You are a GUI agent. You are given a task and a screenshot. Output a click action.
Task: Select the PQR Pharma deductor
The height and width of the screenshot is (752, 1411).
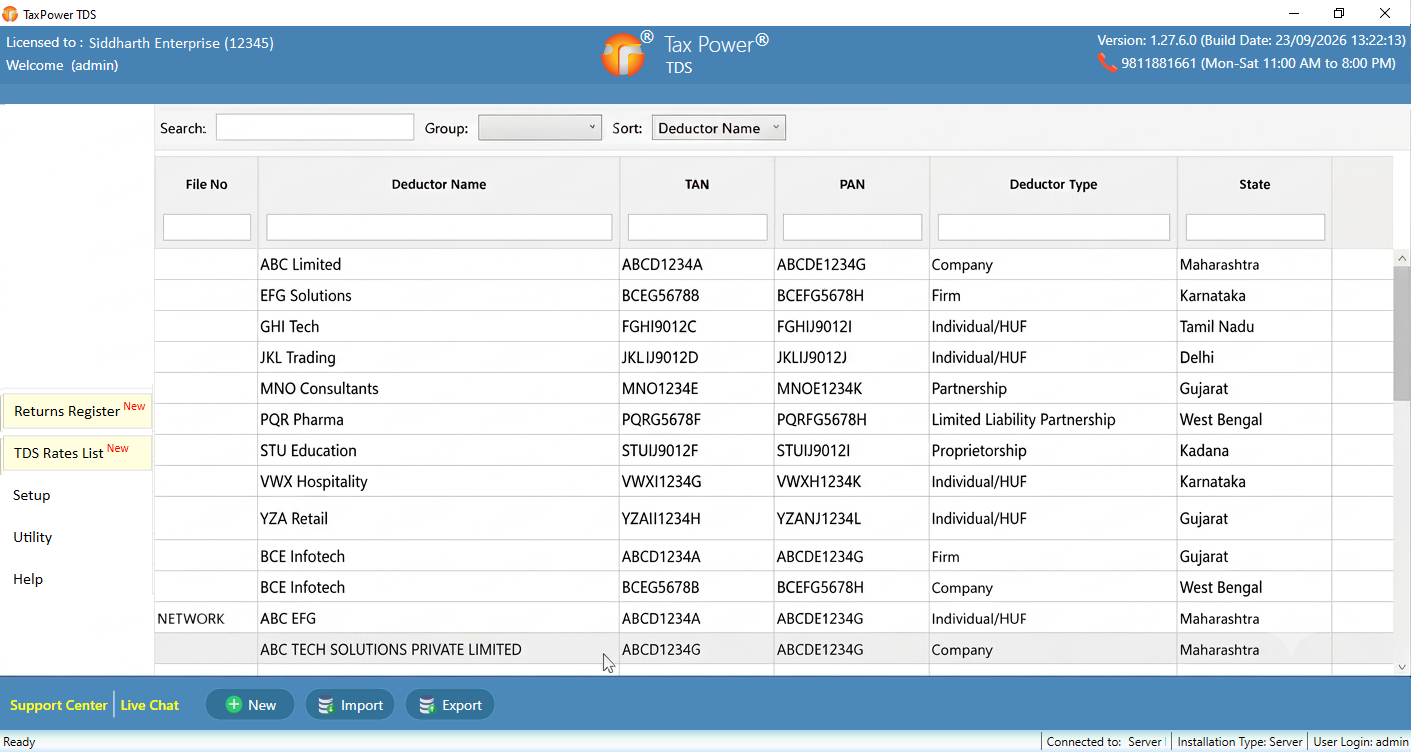pyautogui.click(x=773, y=419)
